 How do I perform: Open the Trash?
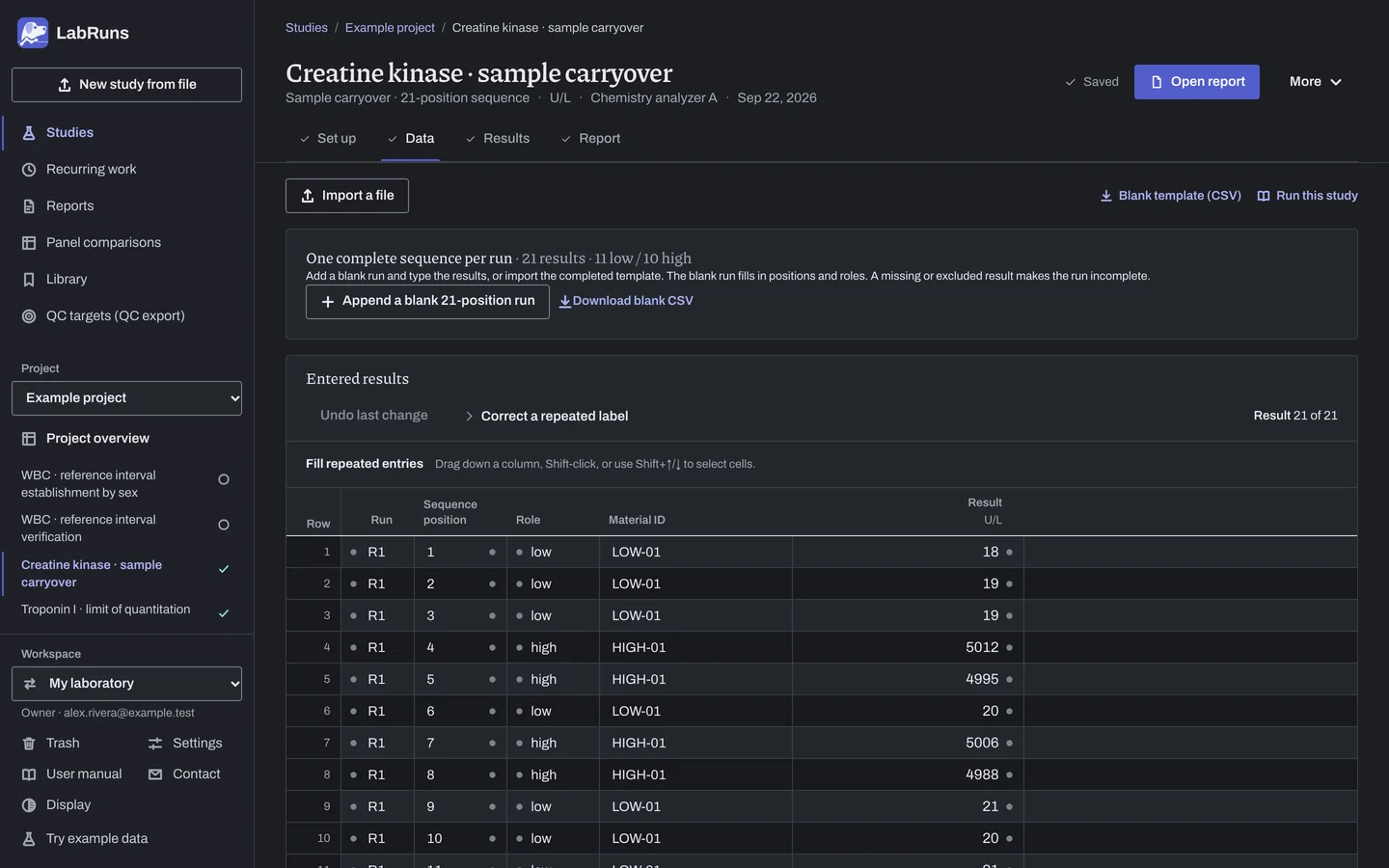point(51,744)
